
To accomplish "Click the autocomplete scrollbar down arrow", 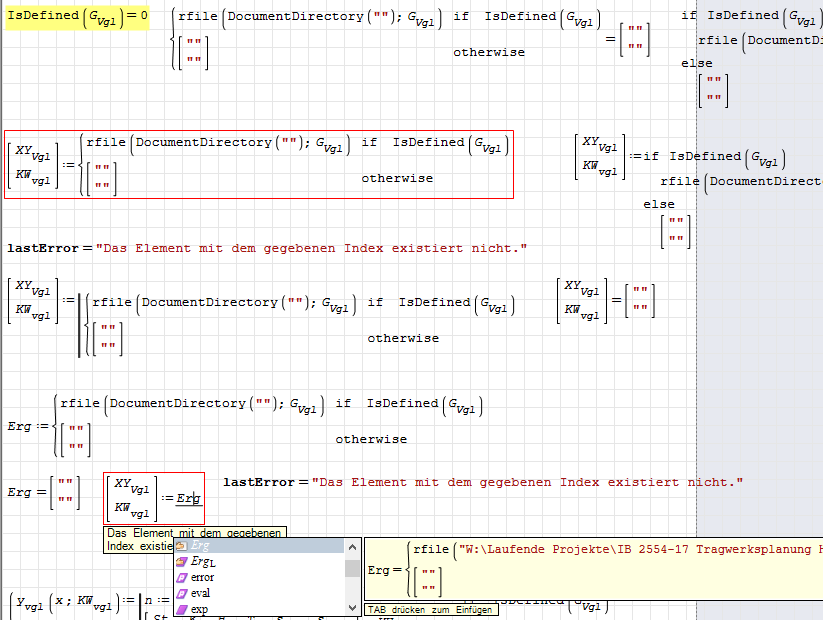I will [352, 608].
